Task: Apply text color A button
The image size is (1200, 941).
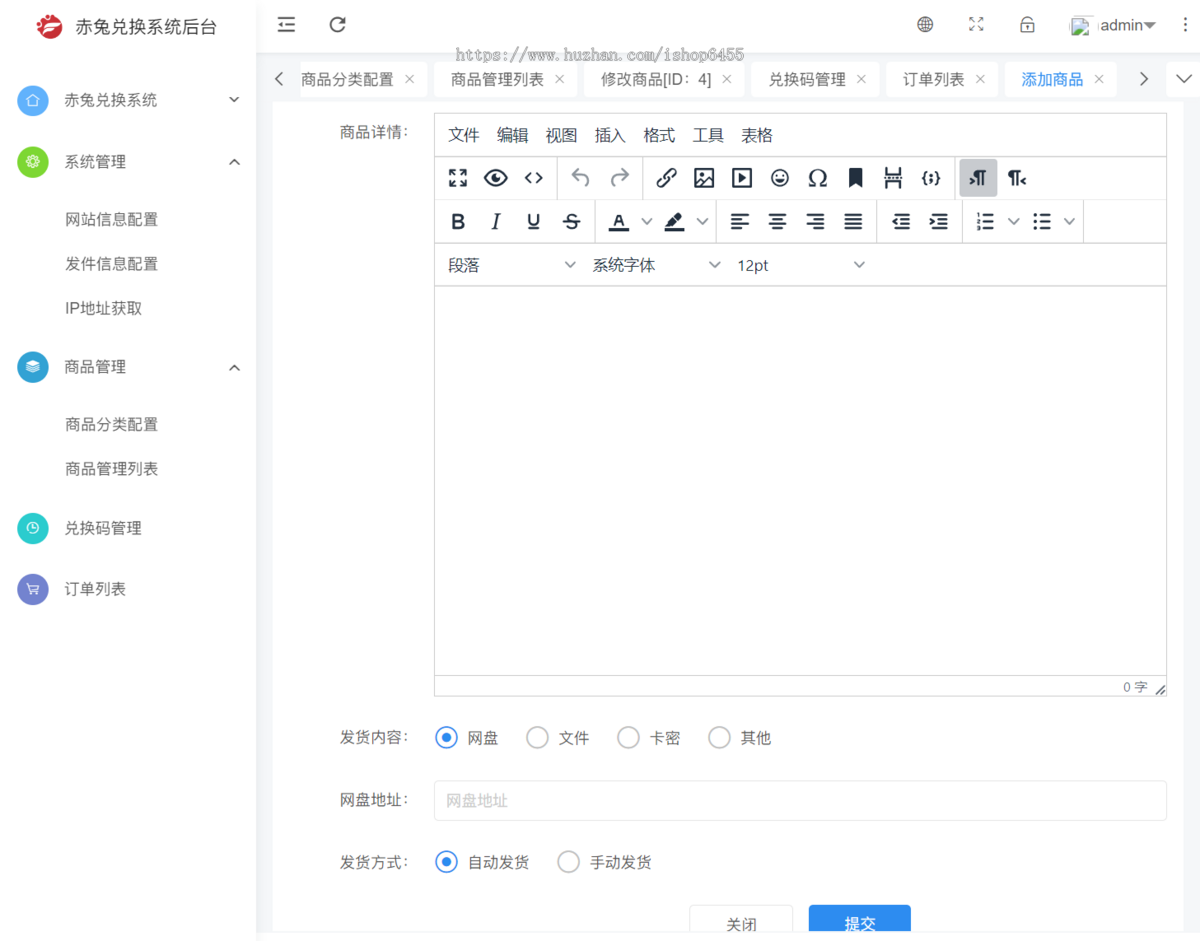Action: point(619,222)
